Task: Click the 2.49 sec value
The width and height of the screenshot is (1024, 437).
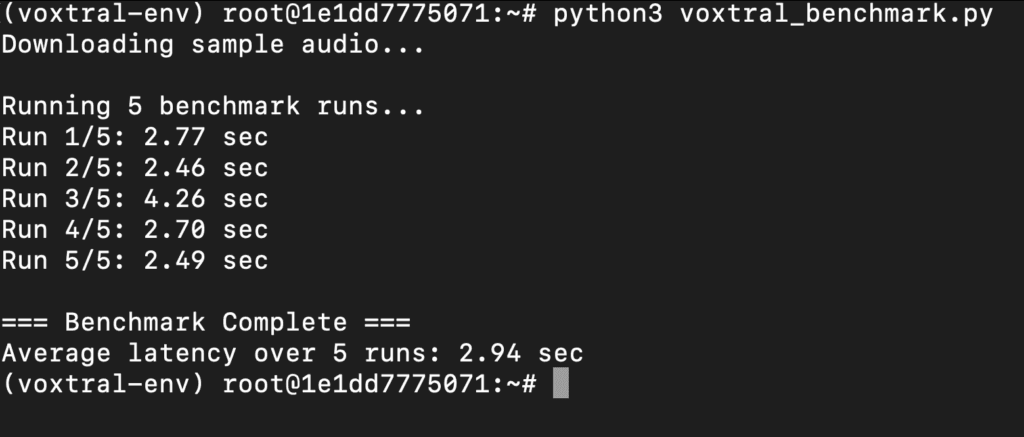Action: [x=206, y=260]
